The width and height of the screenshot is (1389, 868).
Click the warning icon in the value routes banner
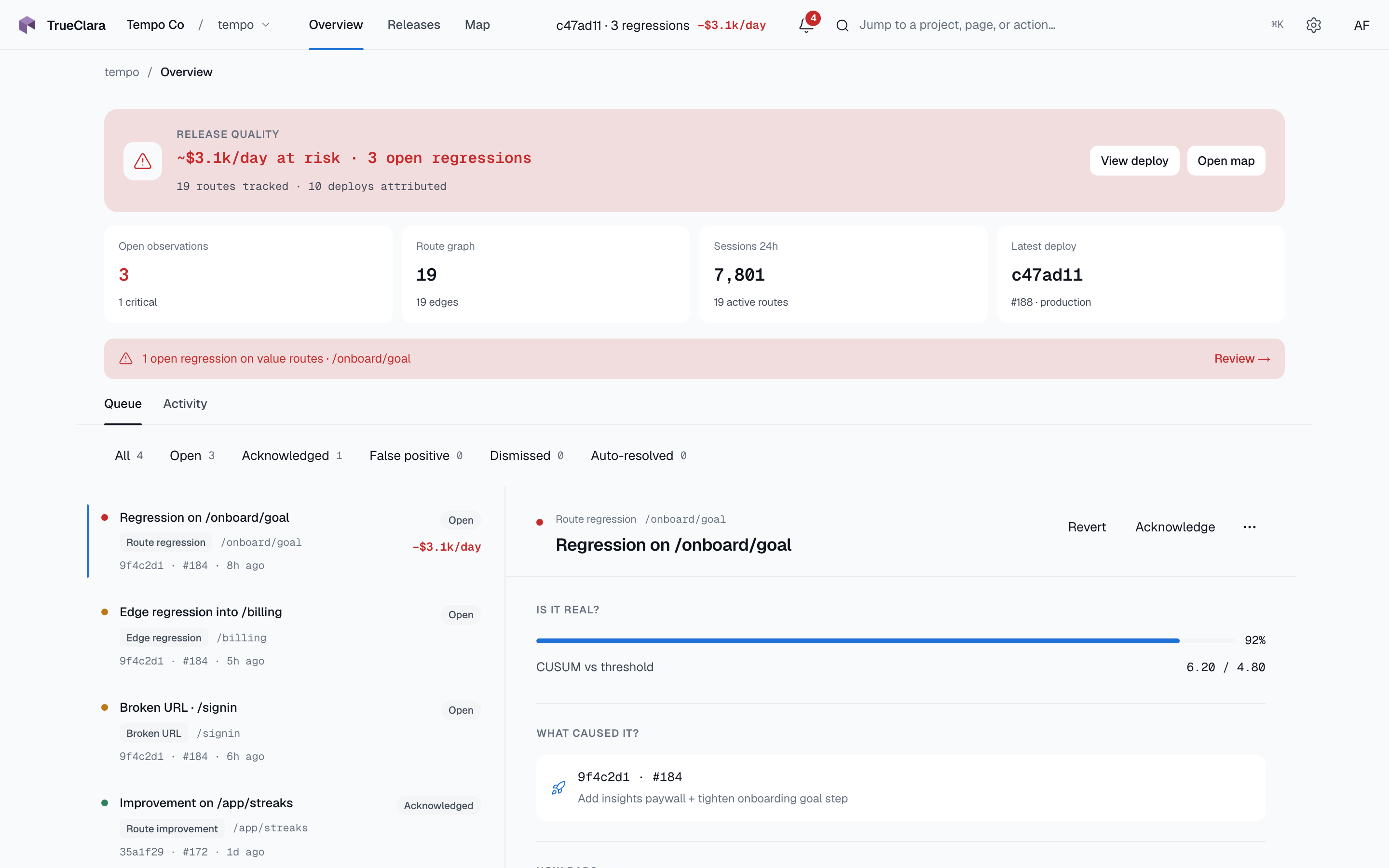[126, 358]
